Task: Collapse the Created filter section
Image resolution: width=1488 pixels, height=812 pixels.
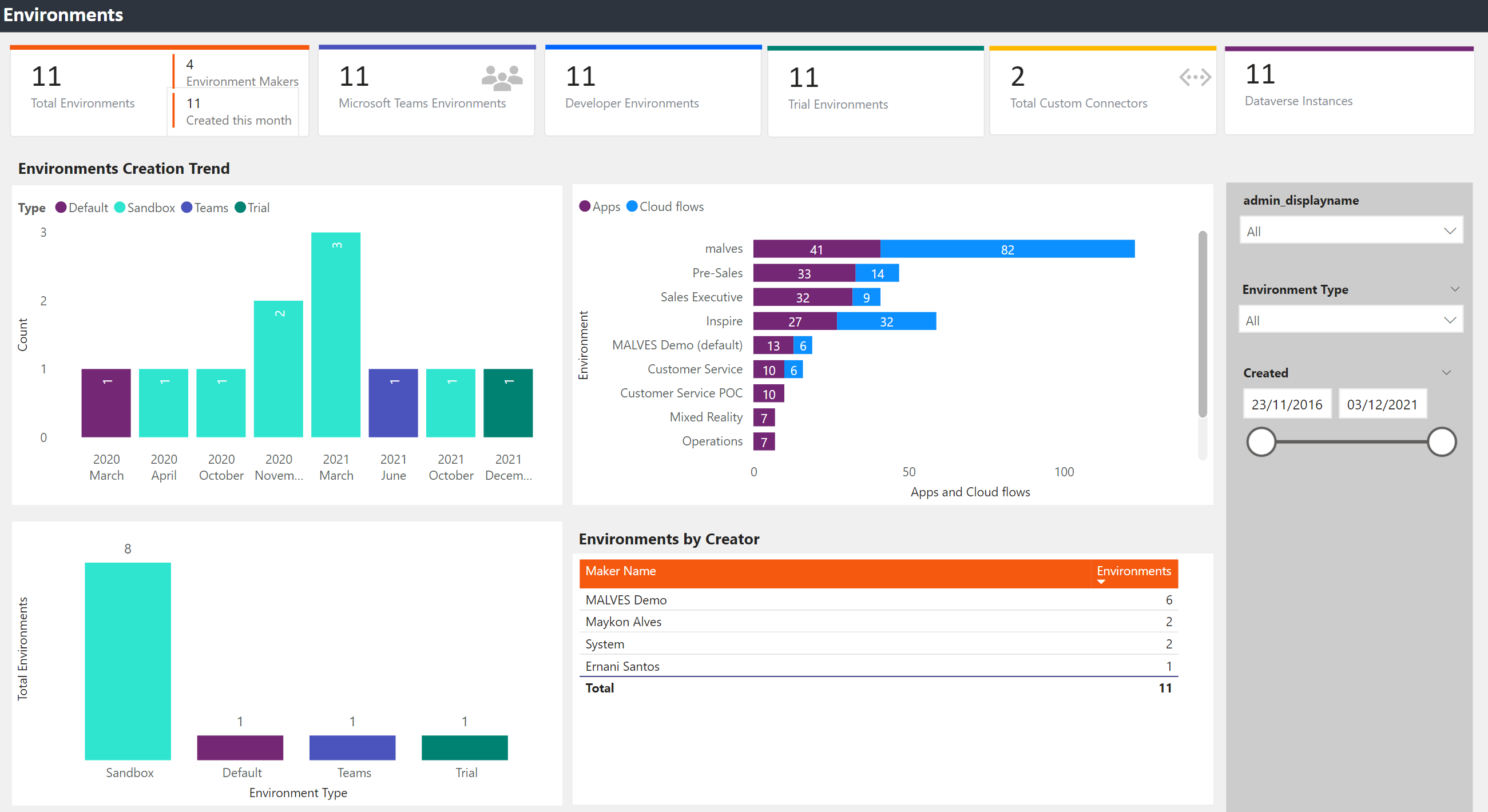Action: (x=1446, y=372)
